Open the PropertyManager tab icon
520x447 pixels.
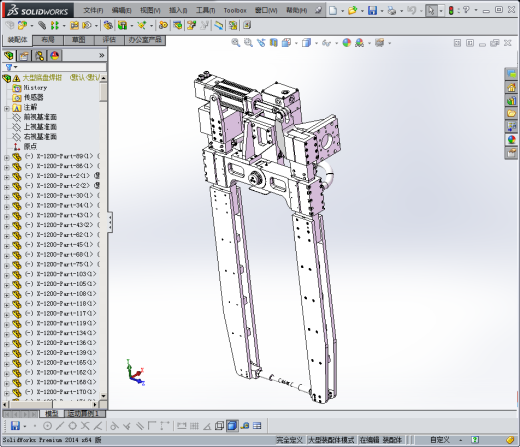pos(24,55)
